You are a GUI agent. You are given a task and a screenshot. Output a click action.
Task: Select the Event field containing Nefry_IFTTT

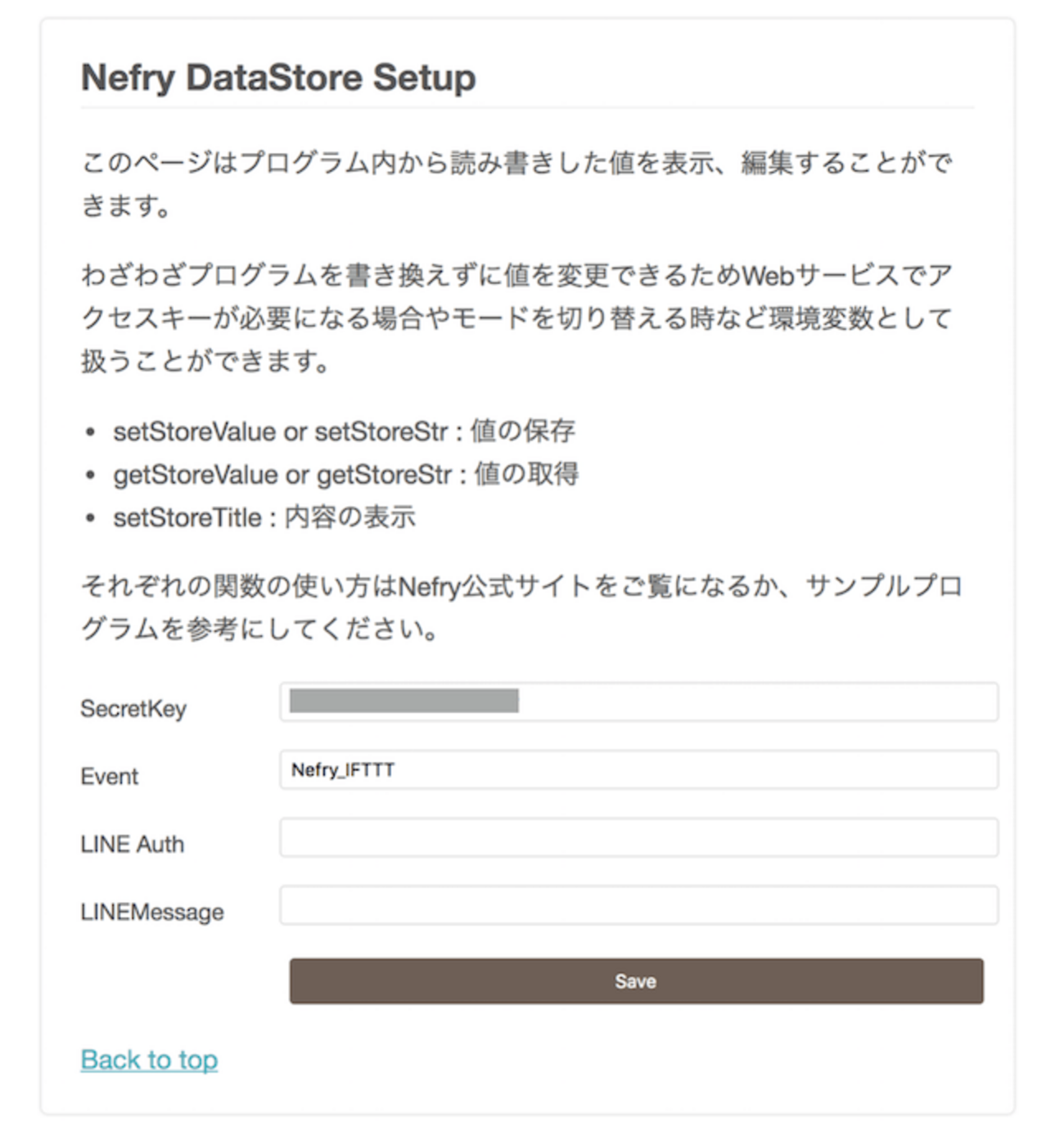638,770
